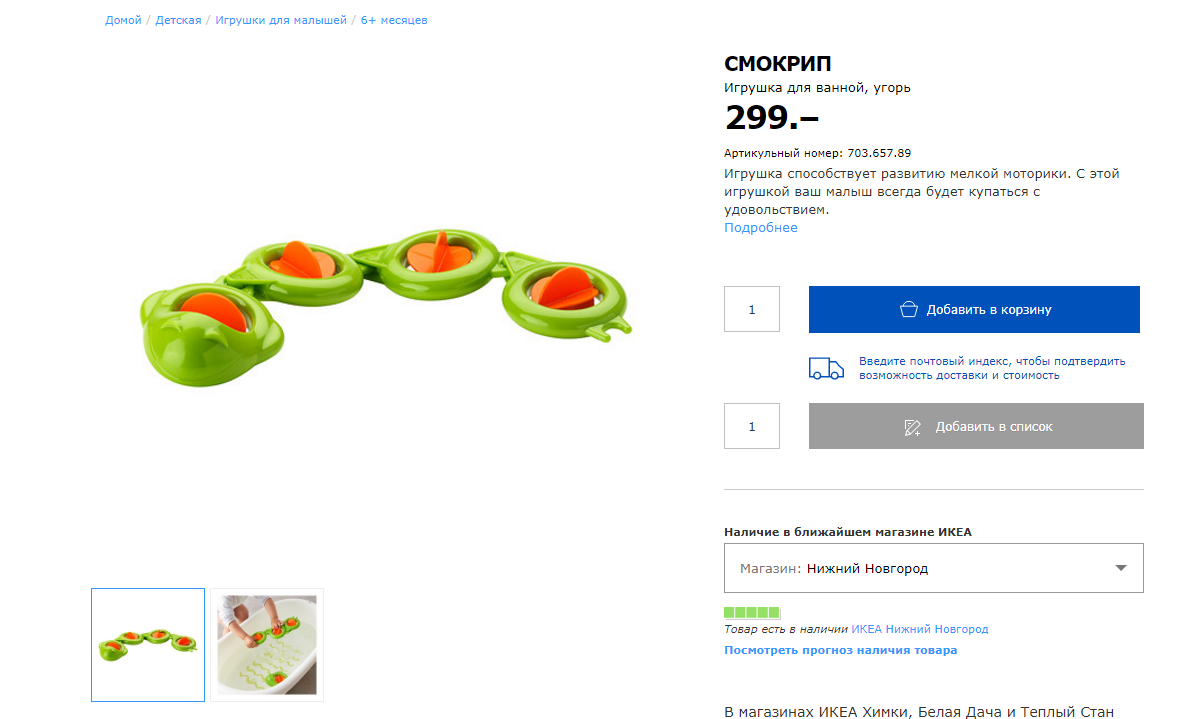Expand the Магазин store selector box
Viewport: 1177px width, 719px height.
point(933,568)
